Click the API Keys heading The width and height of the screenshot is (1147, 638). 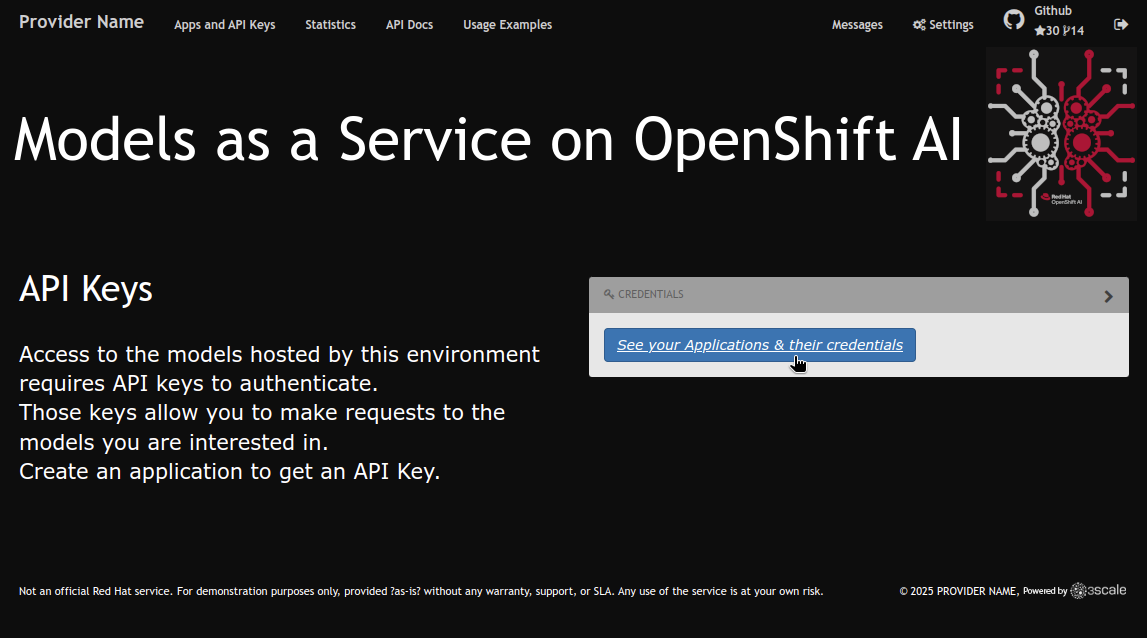(x=86, y=289)
